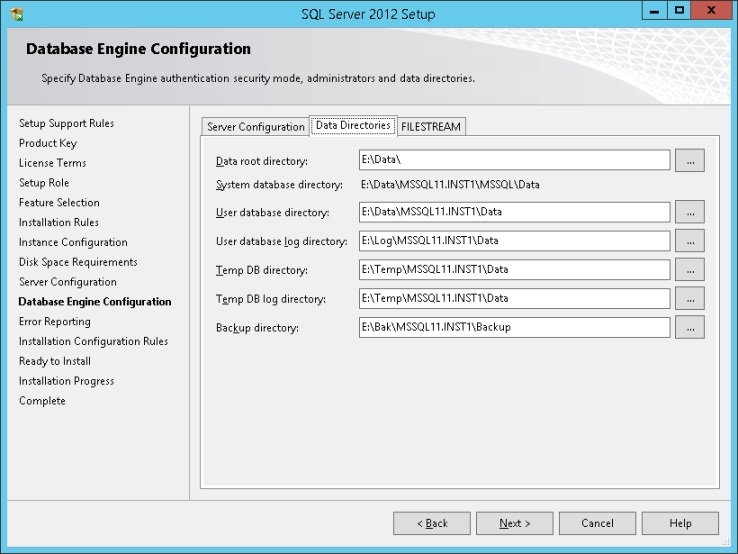
Task: Browse for the User database log directory
Action: (x=690, y=241)
